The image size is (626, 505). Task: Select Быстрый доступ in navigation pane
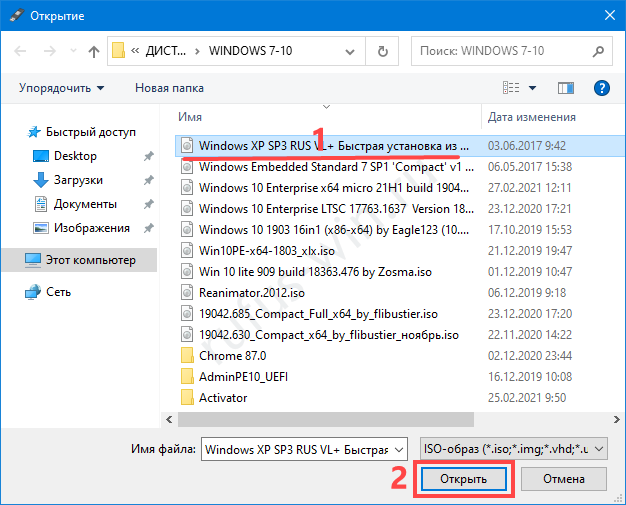[81, 132]
